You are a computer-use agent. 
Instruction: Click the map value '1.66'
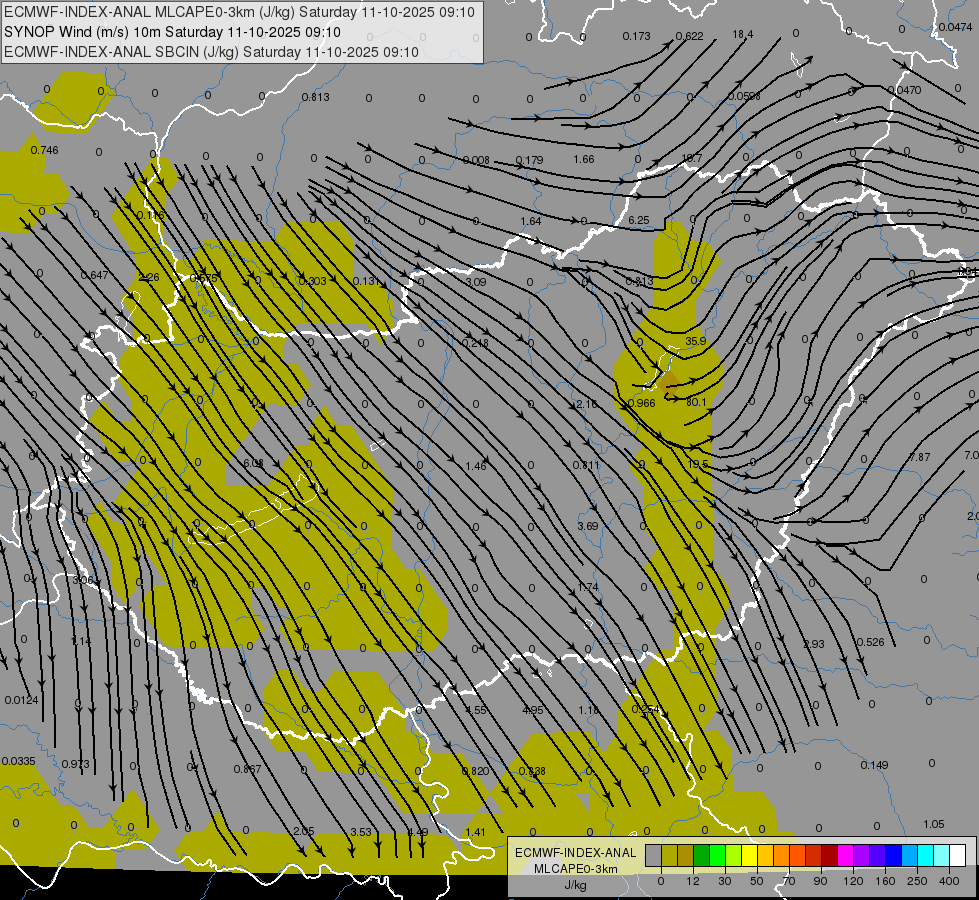tap(584, 159)
